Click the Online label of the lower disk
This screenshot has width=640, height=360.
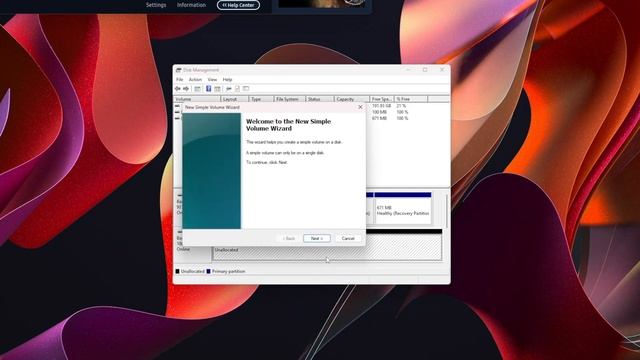(183, 249)
